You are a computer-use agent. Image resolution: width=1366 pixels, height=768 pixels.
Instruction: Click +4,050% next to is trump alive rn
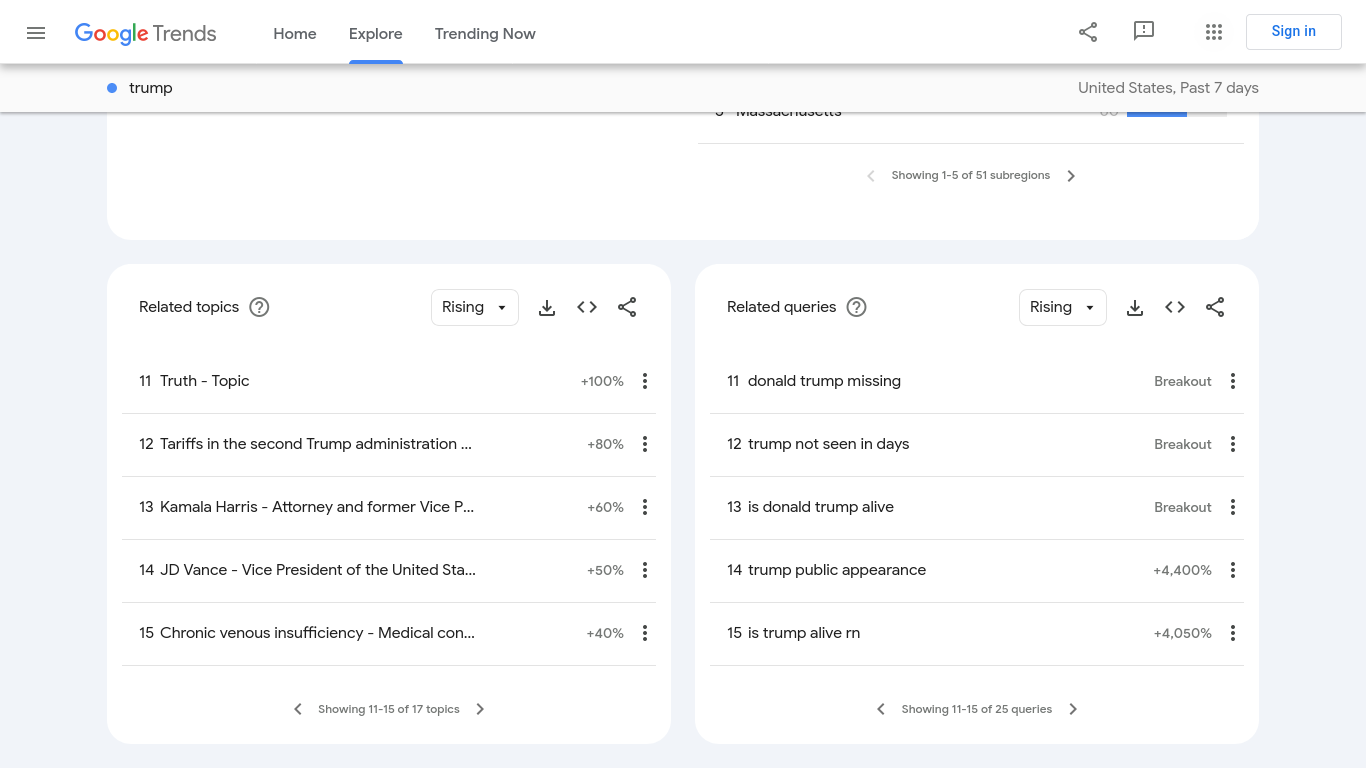[x=1182, y=633]
